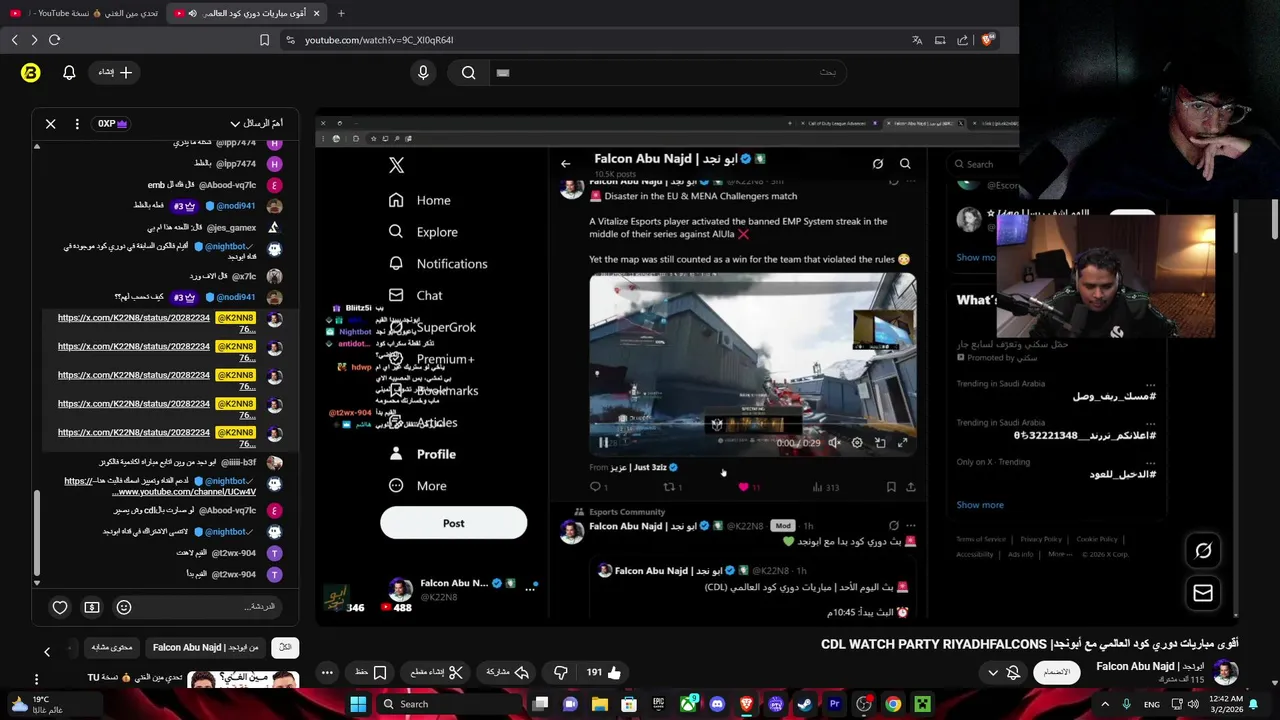1280x720 pixels.
Task: Expand the أهم الرسائل chat mode dropdown
Action: [x=256, y=124]
